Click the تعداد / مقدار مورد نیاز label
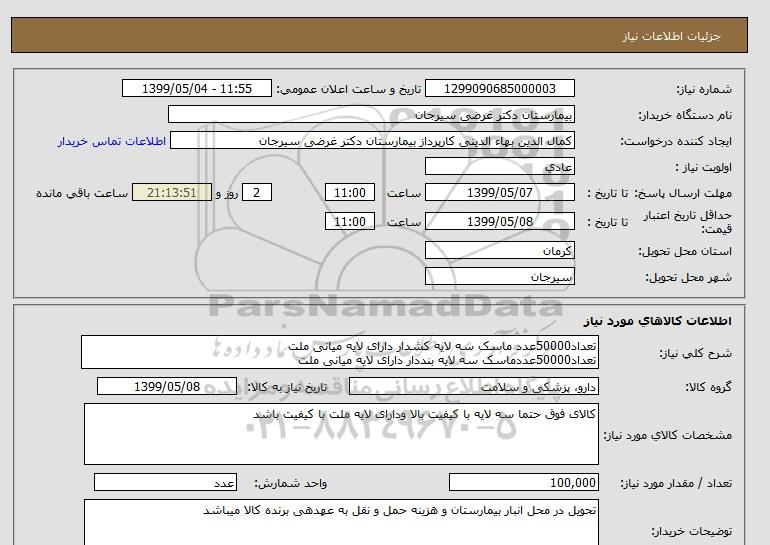 (676, 484)
